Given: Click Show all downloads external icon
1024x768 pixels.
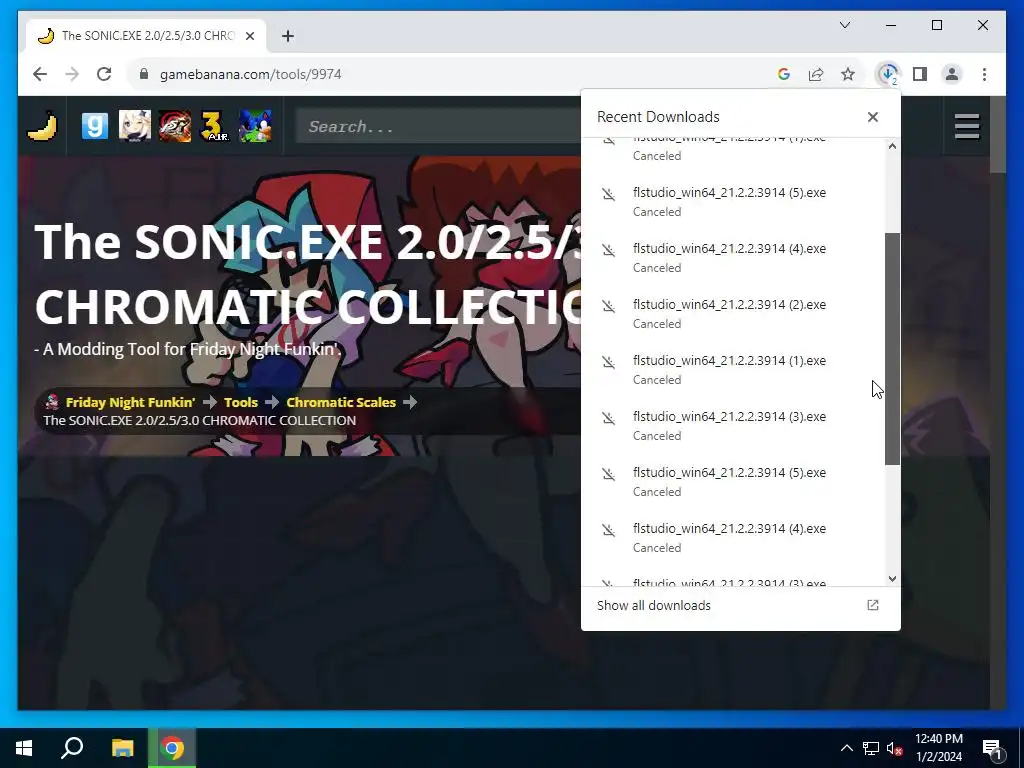Looking at the screenshot, I should [872, 605].
